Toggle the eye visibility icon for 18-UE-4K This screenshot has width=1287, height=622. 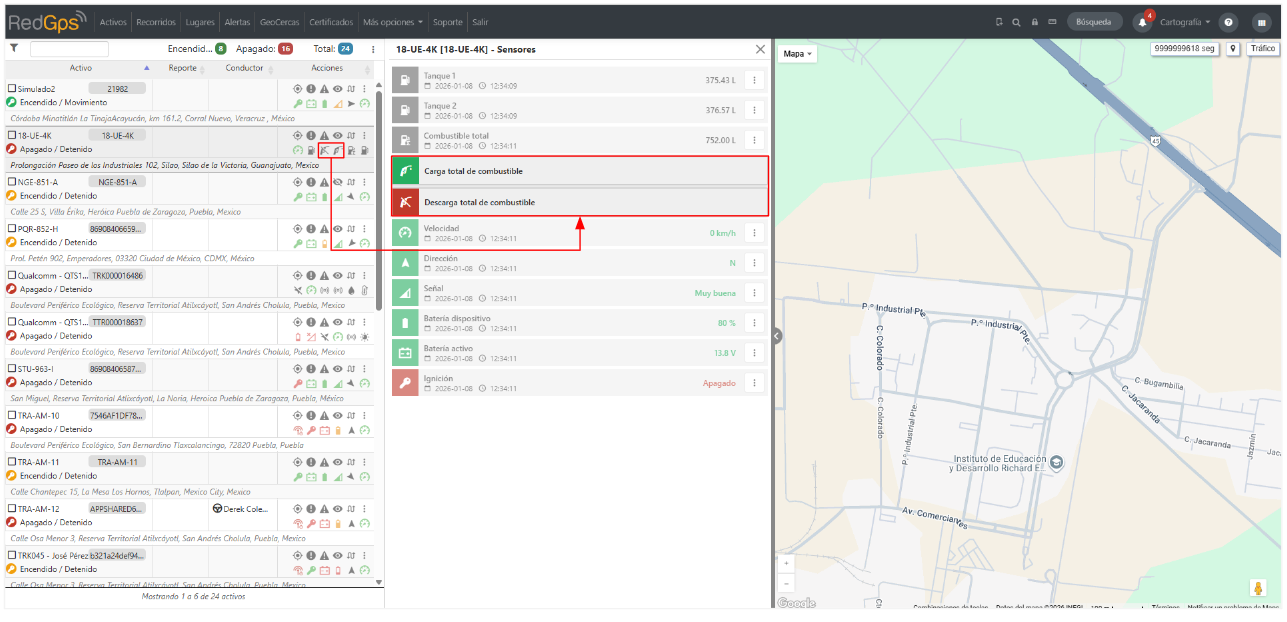click(x=338, y=135)
